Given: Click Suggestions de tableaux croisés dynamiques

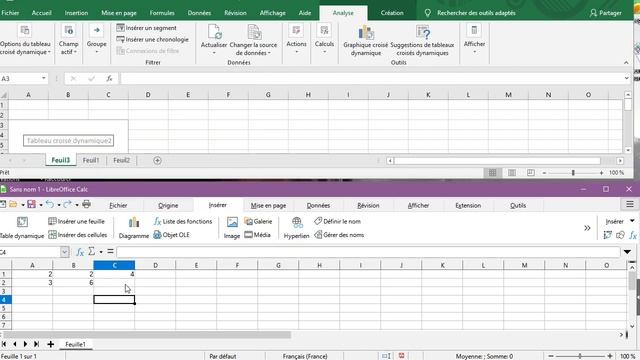Looking at the screenshot, I should [422, 40].
